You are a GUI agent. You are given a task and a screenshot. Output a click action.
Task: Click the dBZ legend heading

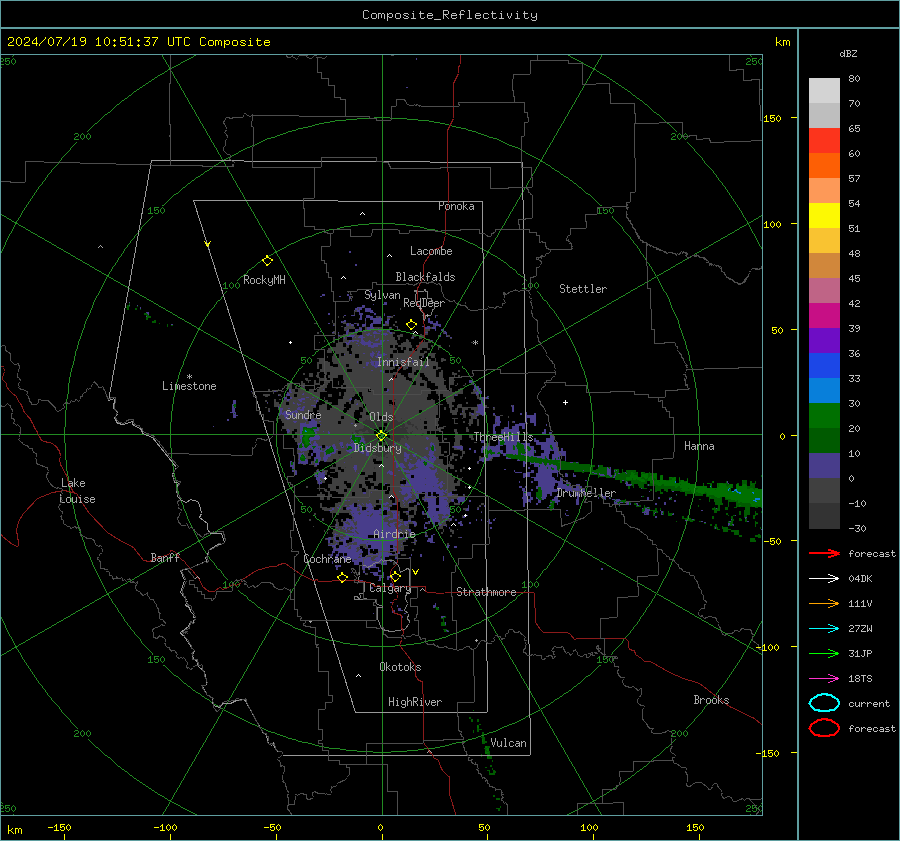[x=848, y=54]
